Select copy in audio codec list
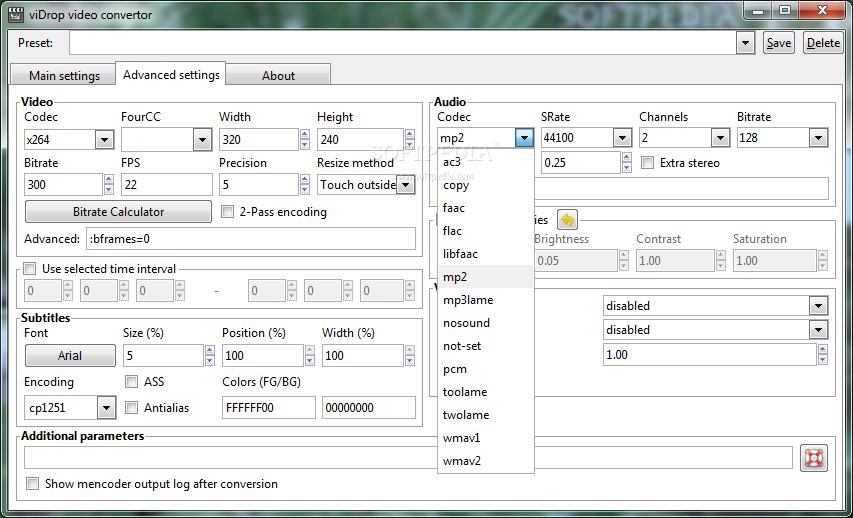 tap(485, 185)
